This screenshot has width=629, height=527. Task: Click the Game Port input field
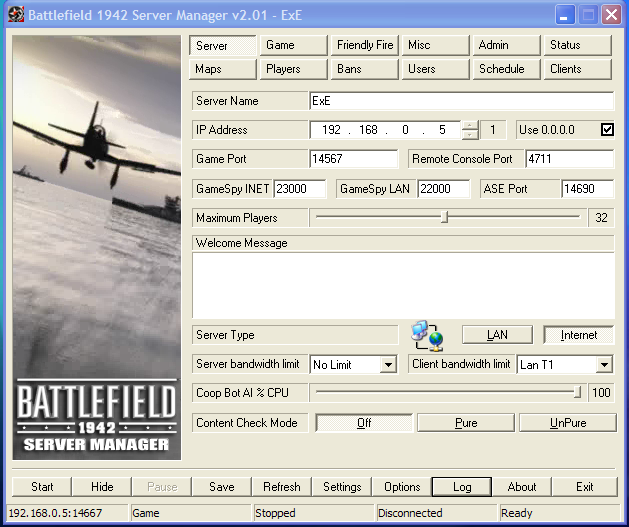(x=353, y=159)
